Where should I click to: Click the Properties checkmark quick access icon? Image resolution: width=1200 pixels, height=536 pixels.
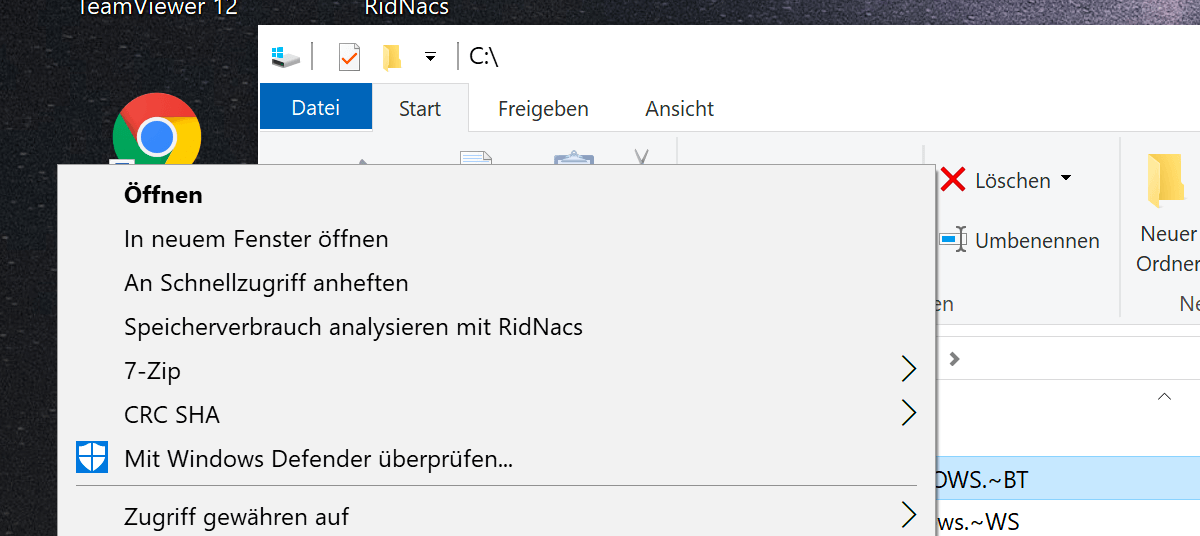tap(349, 57)
